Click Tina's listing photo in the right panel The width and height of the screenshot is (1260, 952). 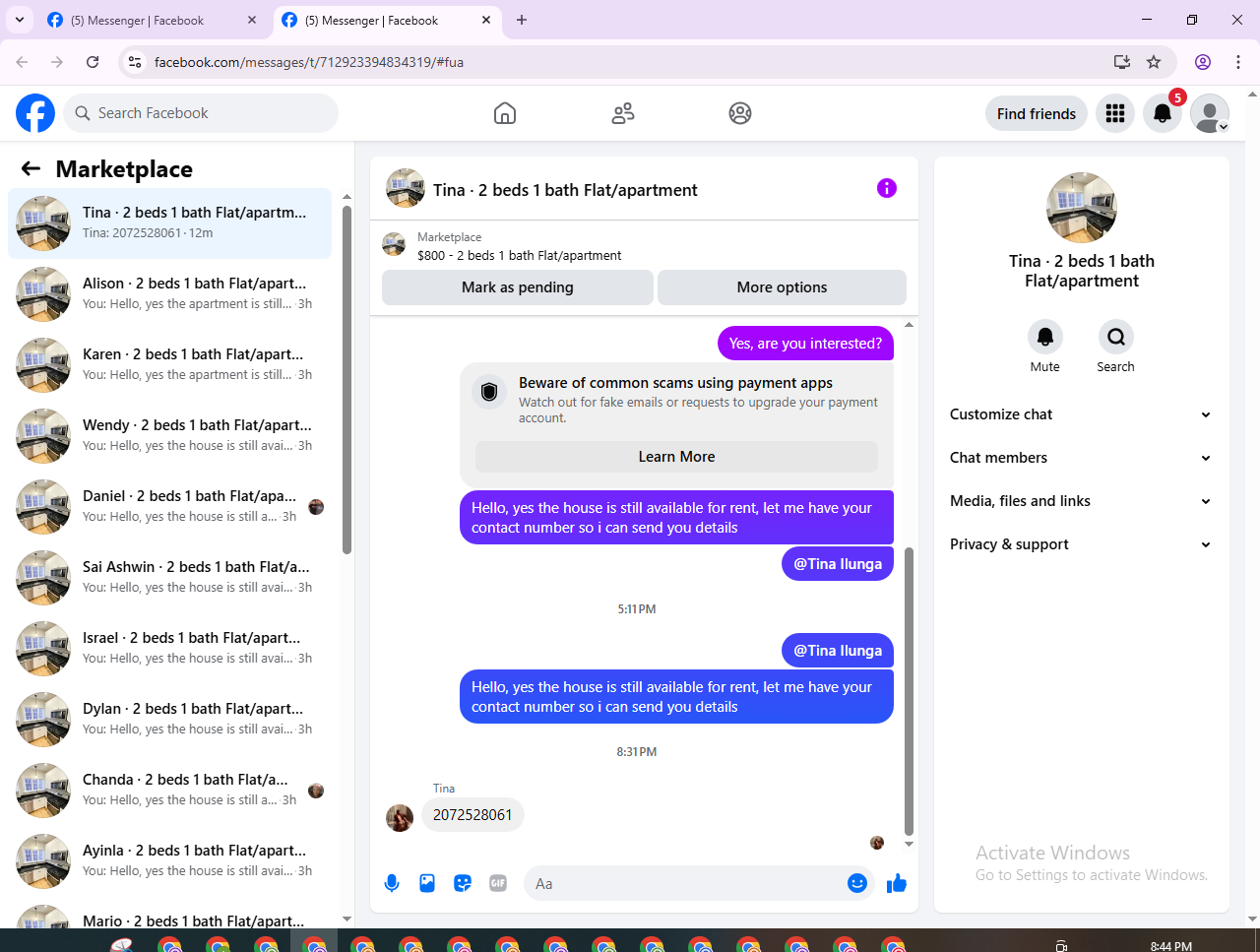click(x=1082, y=208)
